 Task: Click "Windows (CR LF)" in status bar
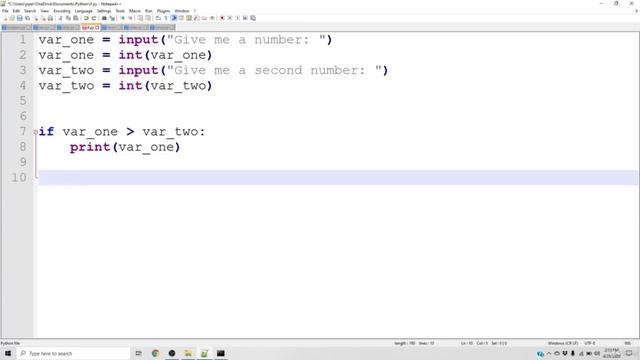click(563, 343)
